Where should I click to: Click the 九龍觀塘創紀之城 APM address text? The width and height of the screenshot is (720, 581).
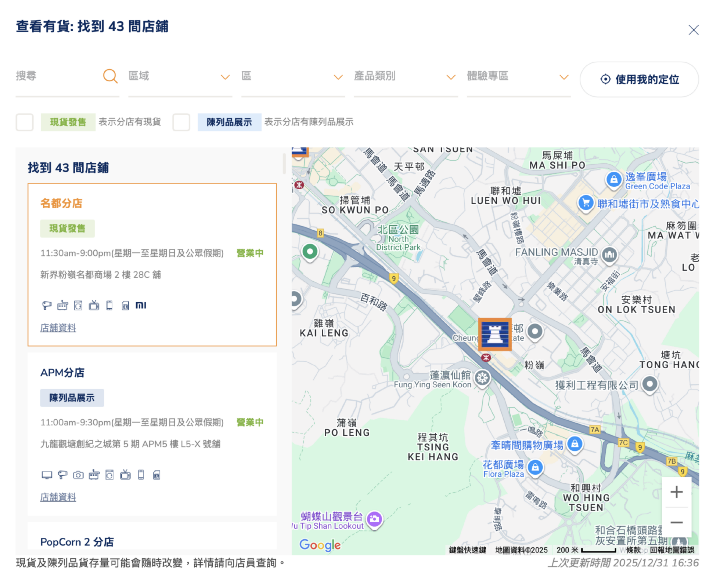pyautogui.click(x=130, y=444)
